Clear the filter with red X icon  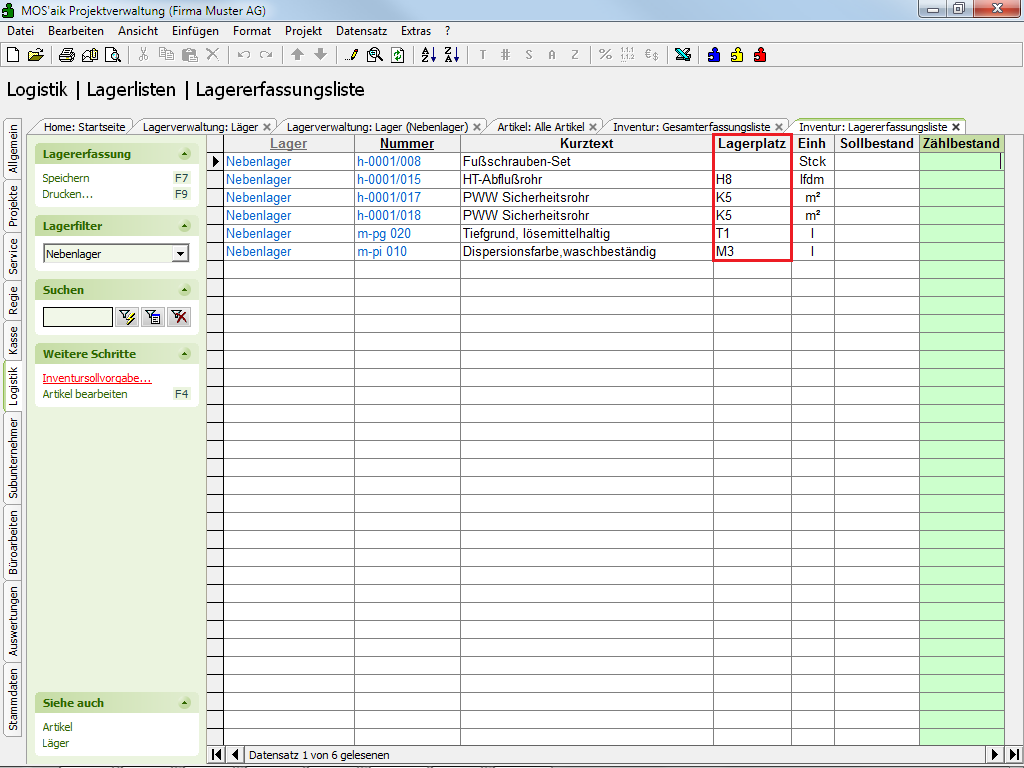tap(179, 317)
